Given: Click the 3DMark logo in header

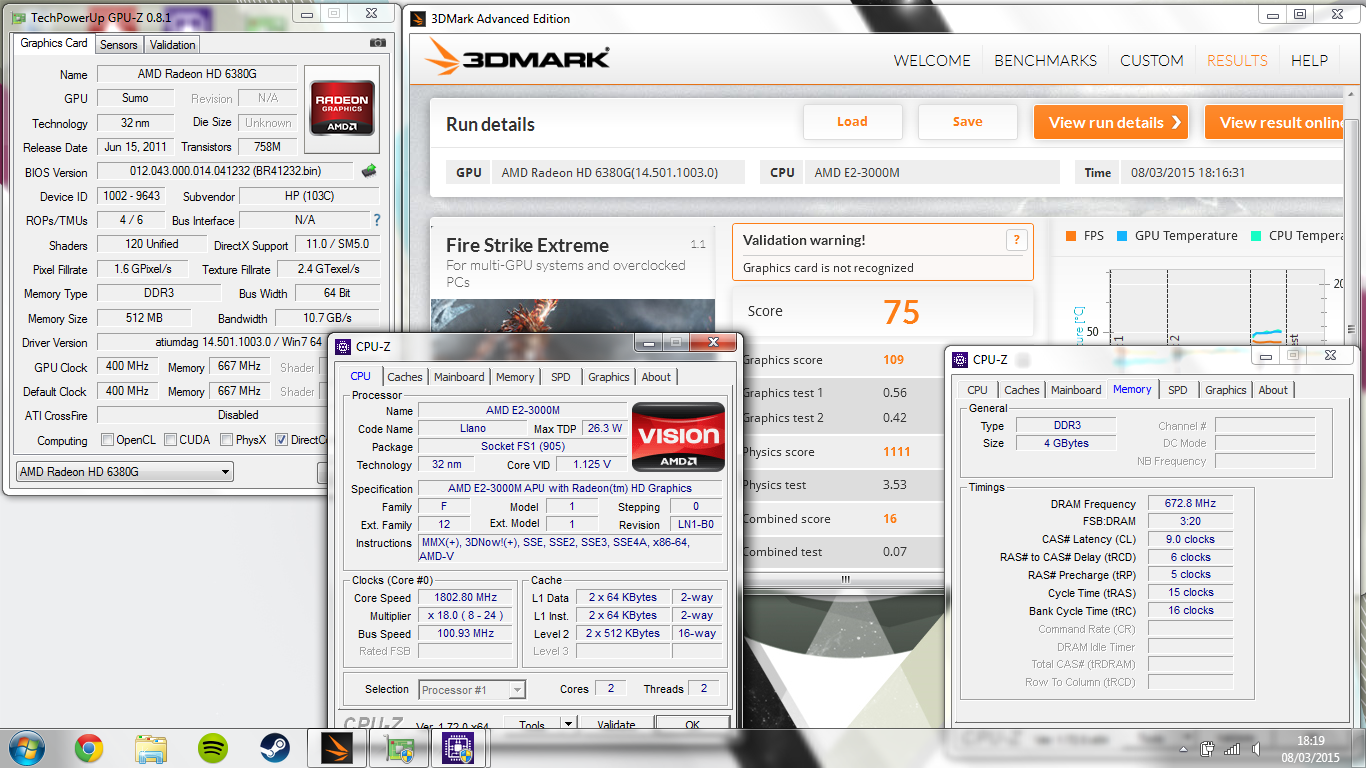Looking at the screenshot, I should click(517, 58).
